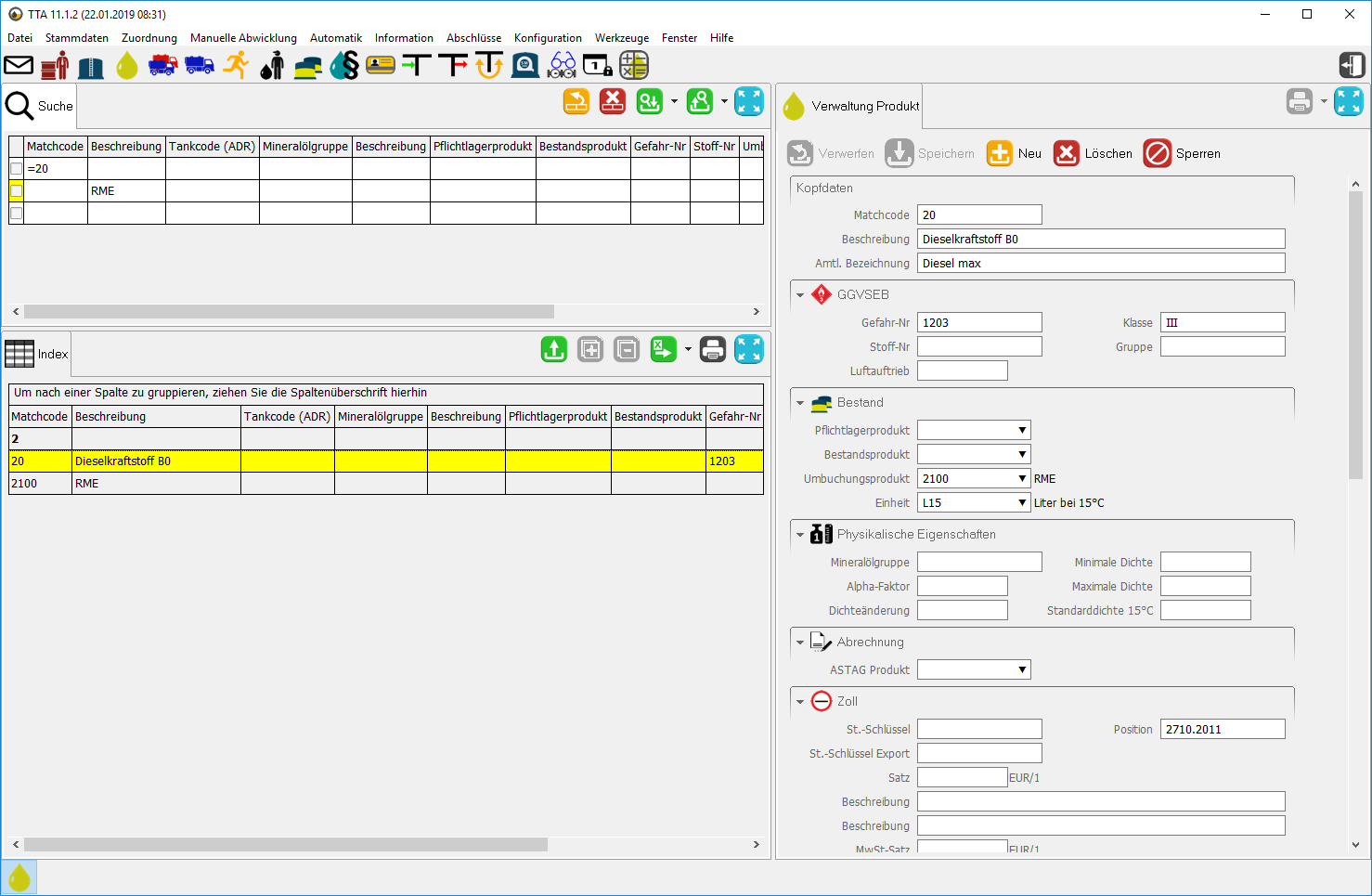The image size is (1372, 896).
Task: Click the orange reset search icon in Suche panel
Action: 576,101
